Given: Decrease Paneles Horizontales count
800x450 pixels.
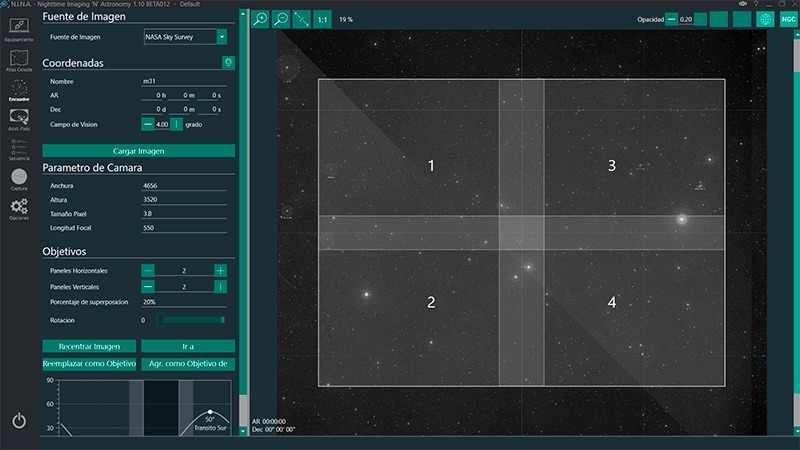Looking at the screenshot, I should tap(147, 270).
